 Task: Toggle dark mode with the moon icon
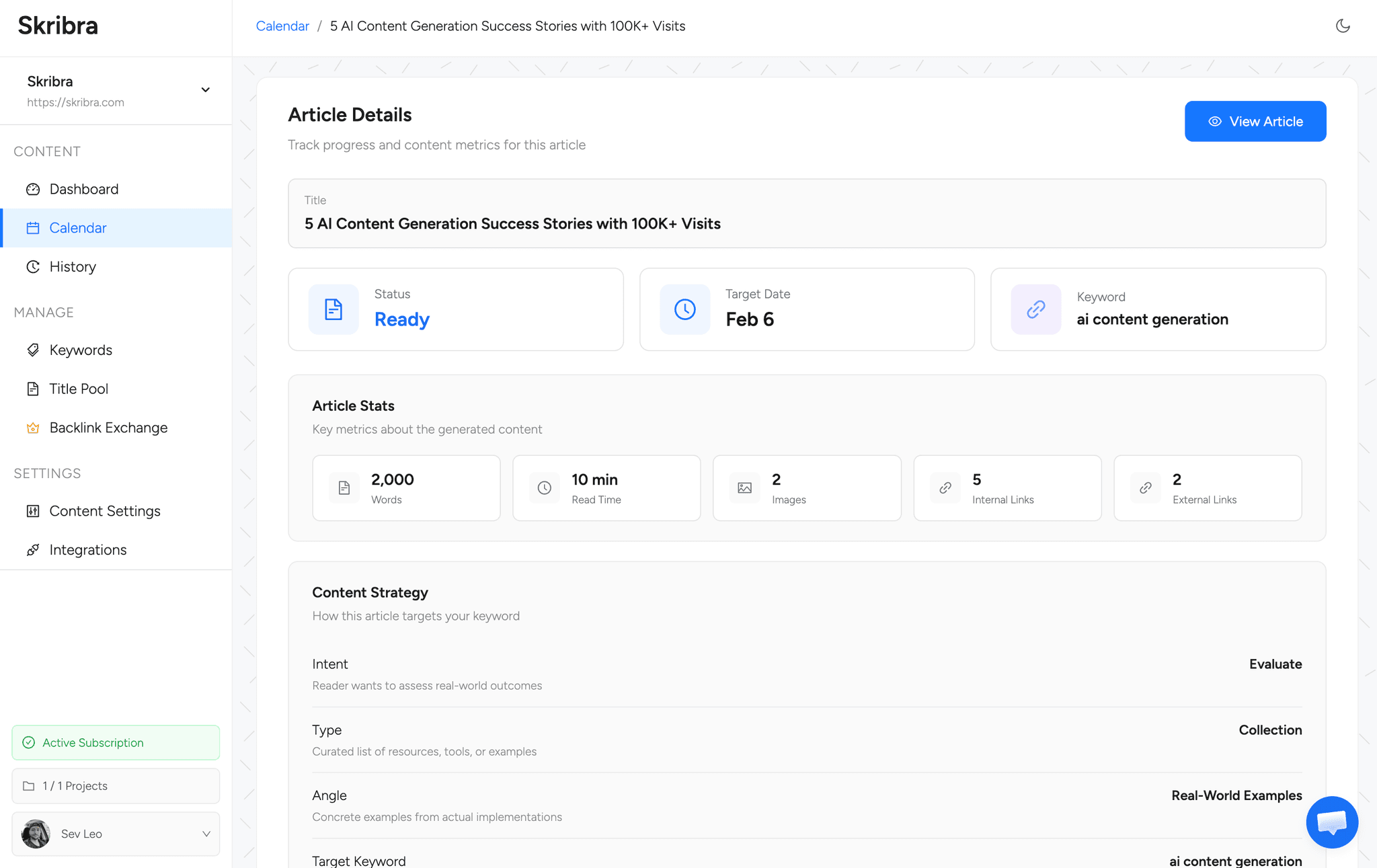tap(1343, 26)
